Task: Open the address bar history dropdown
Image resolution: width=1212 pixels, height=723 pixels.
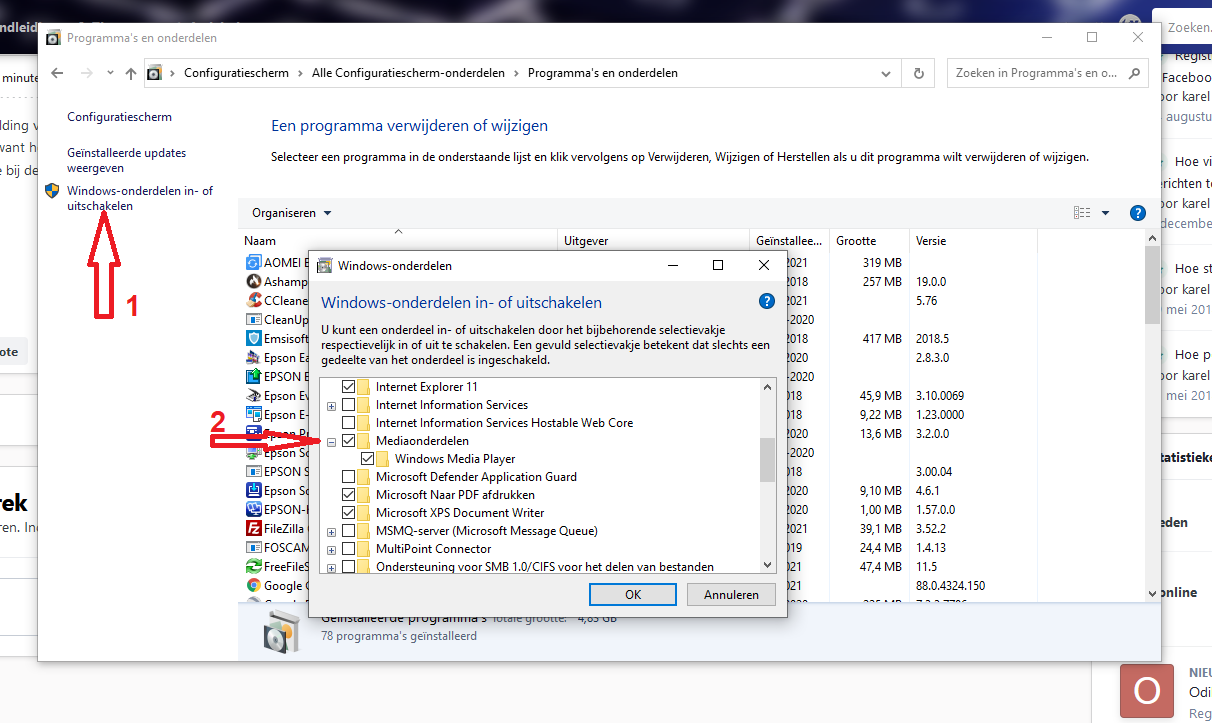Action: click(885, 73)
